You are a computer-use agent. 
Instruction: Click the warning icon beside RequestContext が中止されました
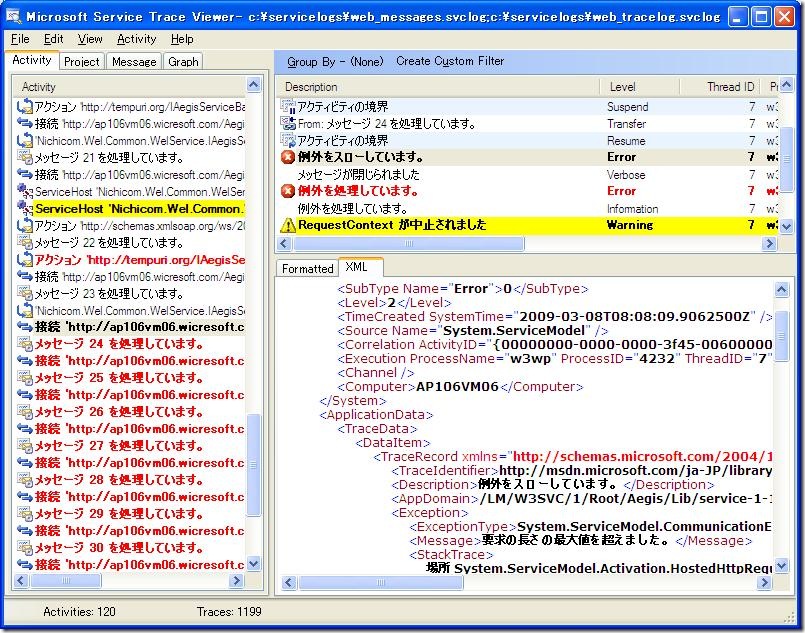[288, 225]
